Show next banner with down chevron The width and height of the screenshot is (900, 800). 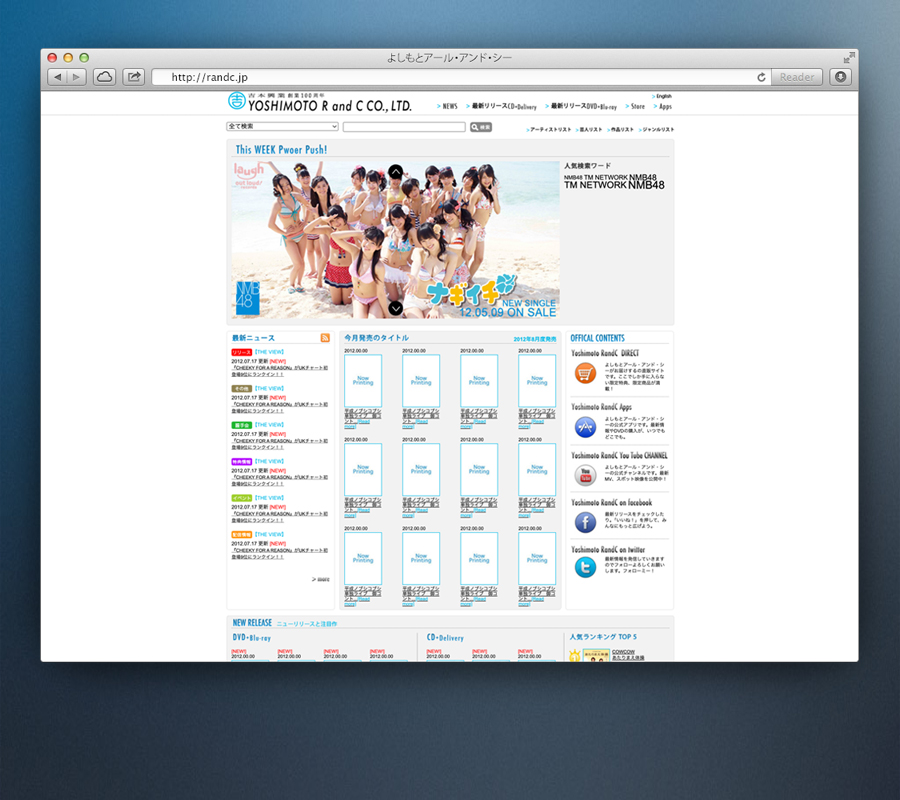396,308
